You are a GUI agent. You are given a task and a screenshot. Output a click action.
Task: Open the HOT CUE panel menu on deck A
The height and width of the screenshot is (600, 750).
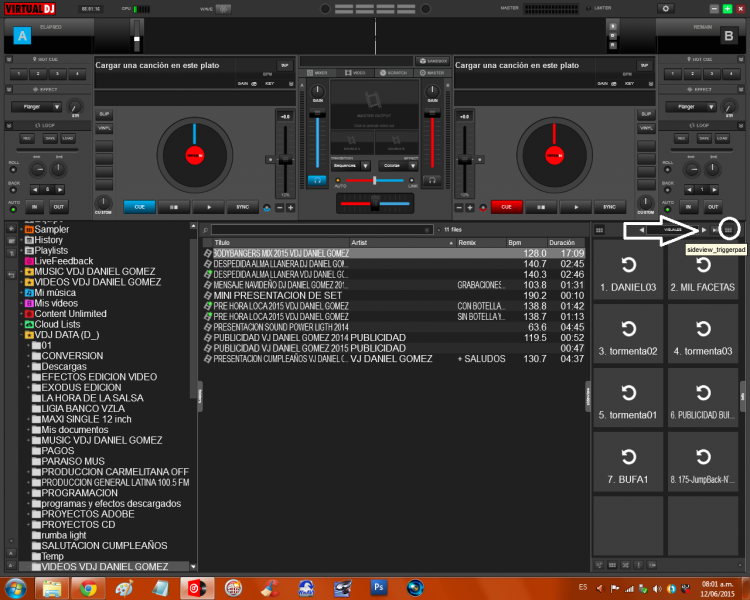(x=9, y=59)
